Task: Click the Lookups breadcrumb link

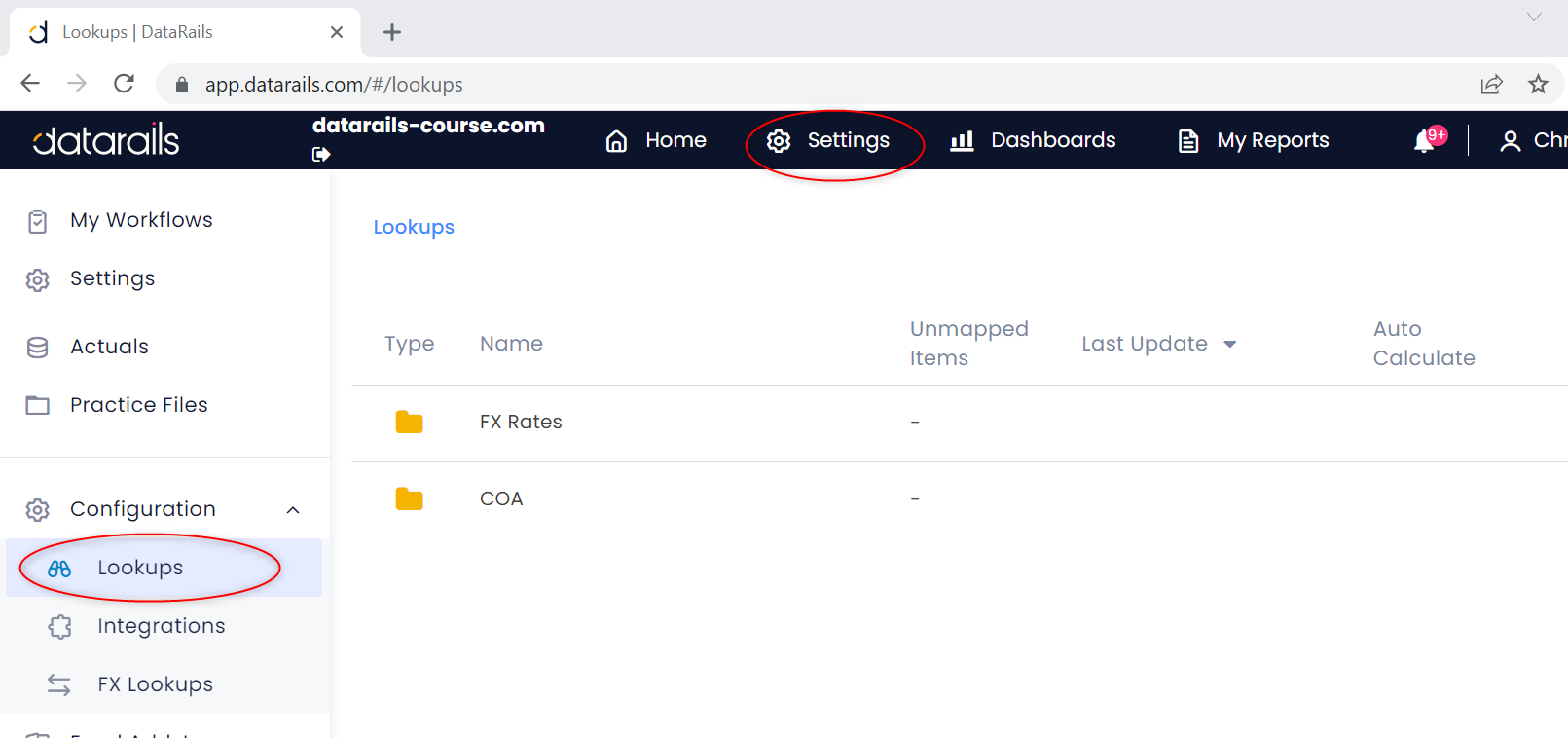Action: (x=414, y=227)
